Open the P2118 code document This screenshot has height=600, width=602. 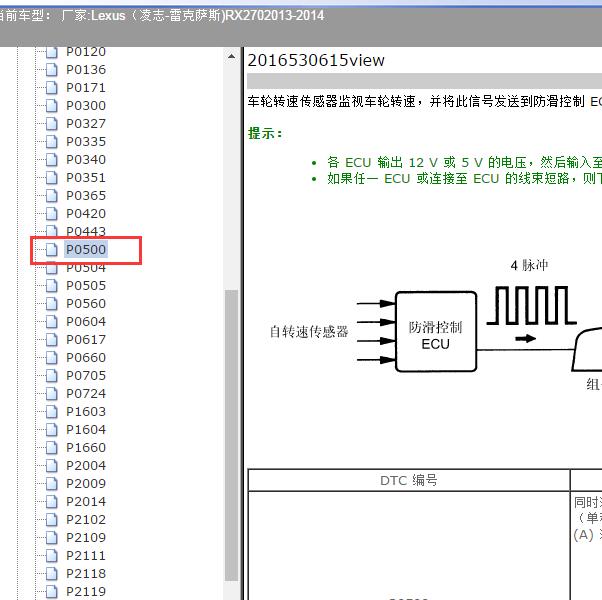tap(86, 574)
